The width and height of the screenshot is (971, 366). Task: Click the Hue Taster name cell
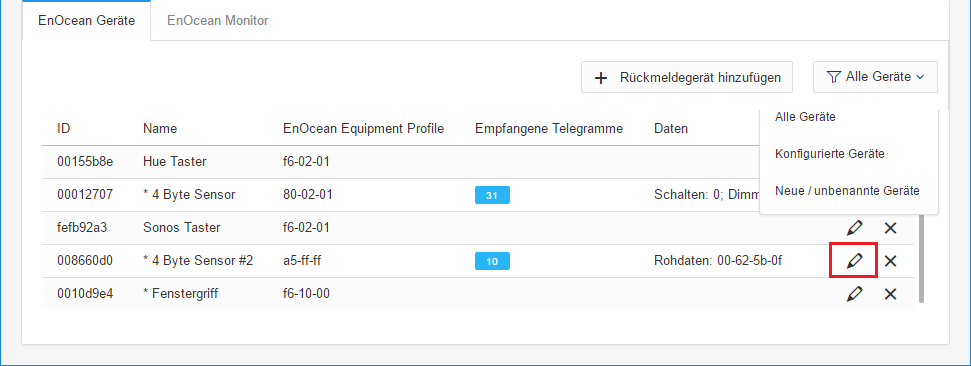[175, 162]
